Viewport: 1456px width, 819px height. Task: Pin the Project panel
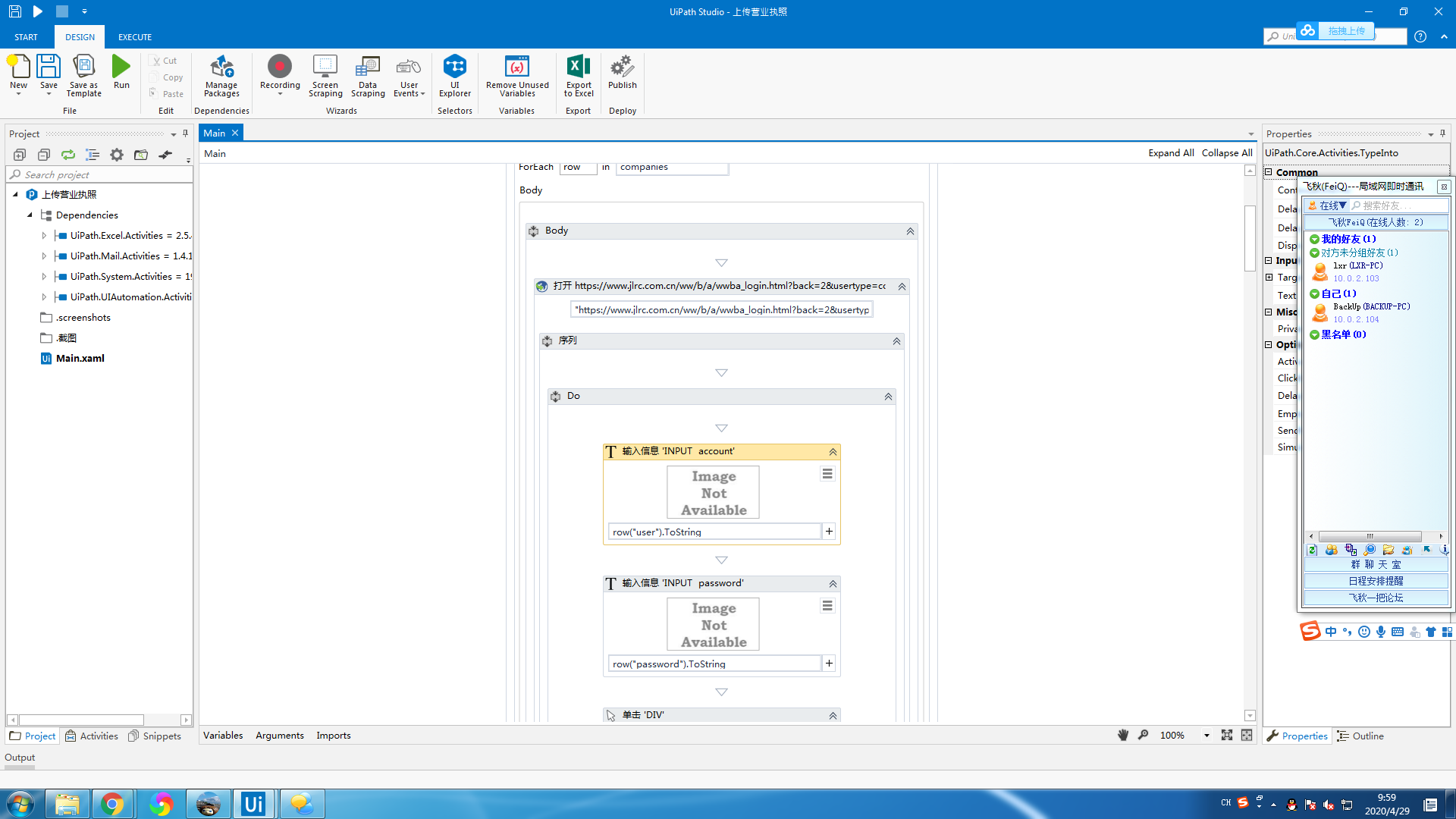pos(184,133)
